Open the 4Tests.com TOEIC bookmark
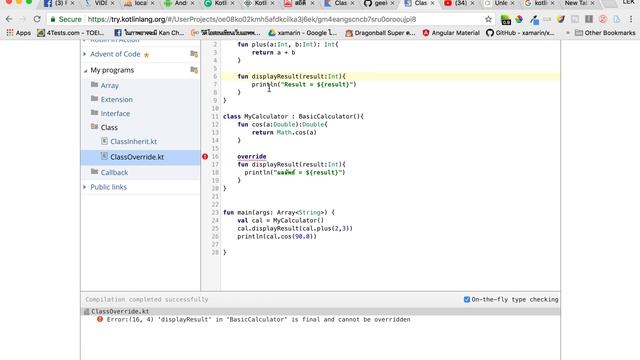This screenshot has width=640, height=360. coord(71,33)
